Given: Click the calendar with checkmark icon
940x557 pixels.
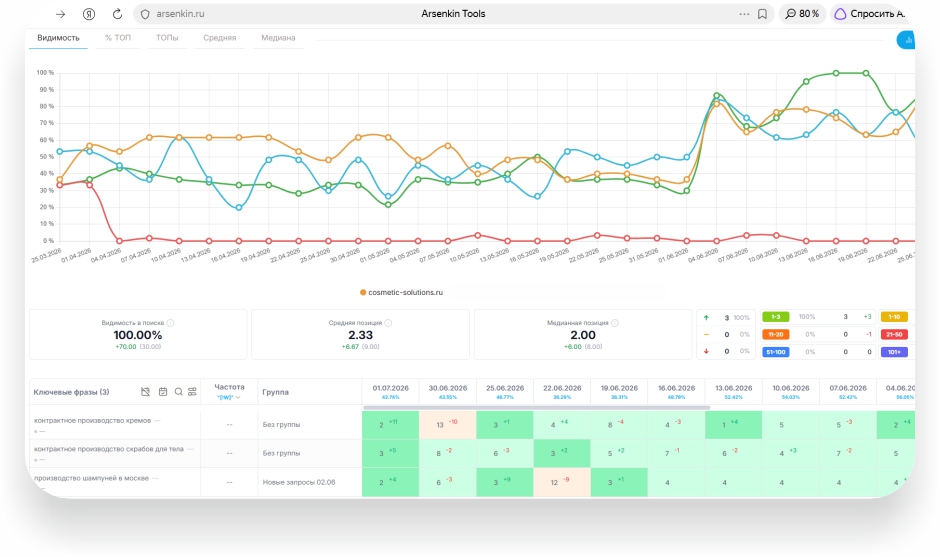Looking at the screenshot, I should click(162, 392).
